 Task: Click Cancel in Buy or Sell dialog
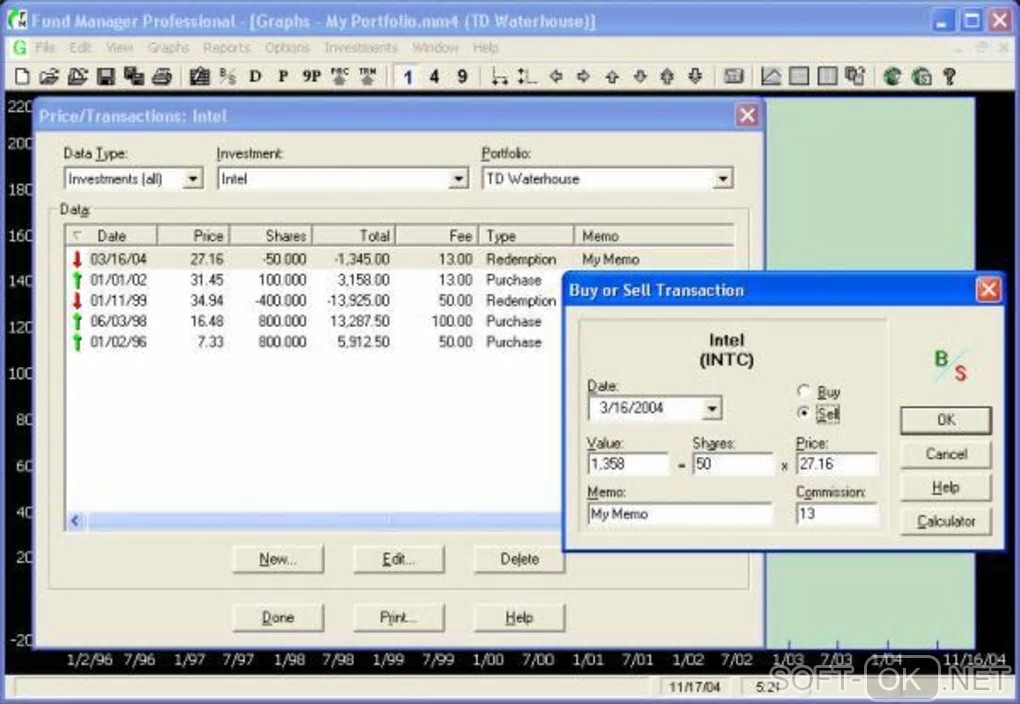[946, 454]
